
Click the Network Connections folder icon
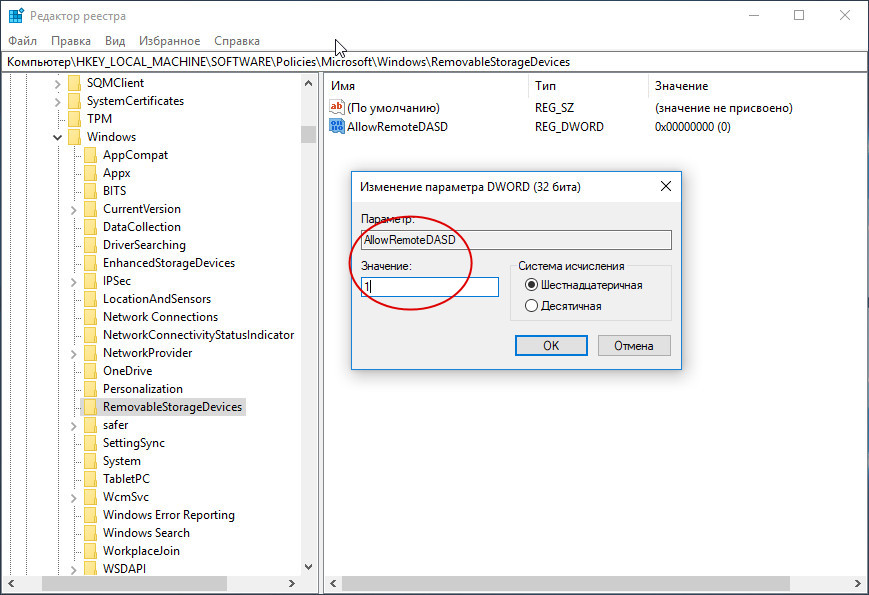(90, 317)
